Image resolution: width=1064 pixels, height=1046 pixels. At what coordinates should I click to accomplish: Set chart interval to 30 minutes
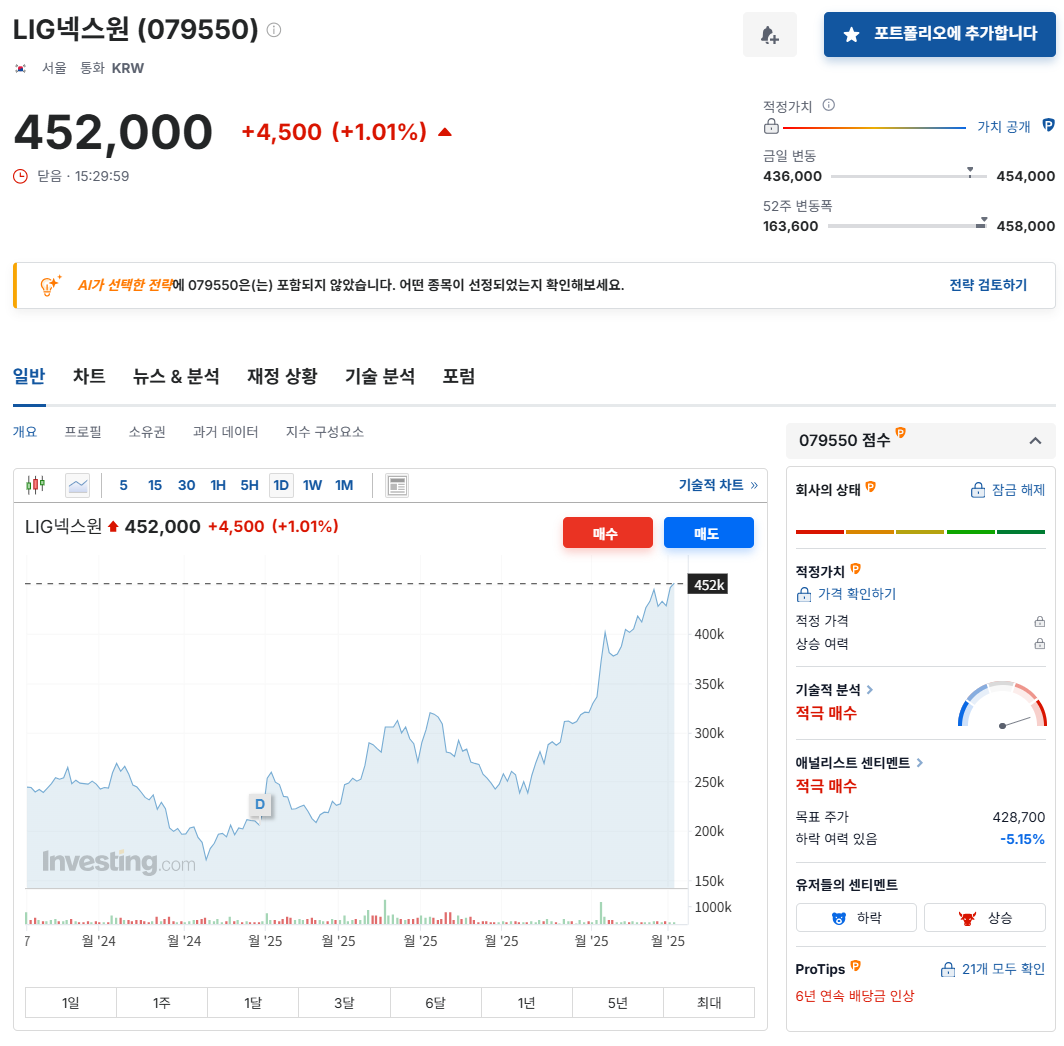tap(187, 485)
